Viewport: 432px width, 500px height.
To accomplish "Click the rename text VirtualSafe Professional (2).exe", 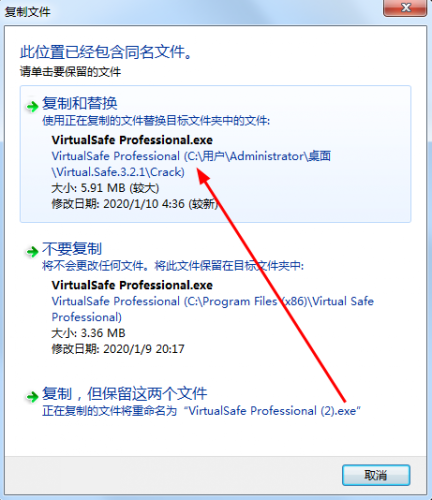I will [x=272, y=411].
